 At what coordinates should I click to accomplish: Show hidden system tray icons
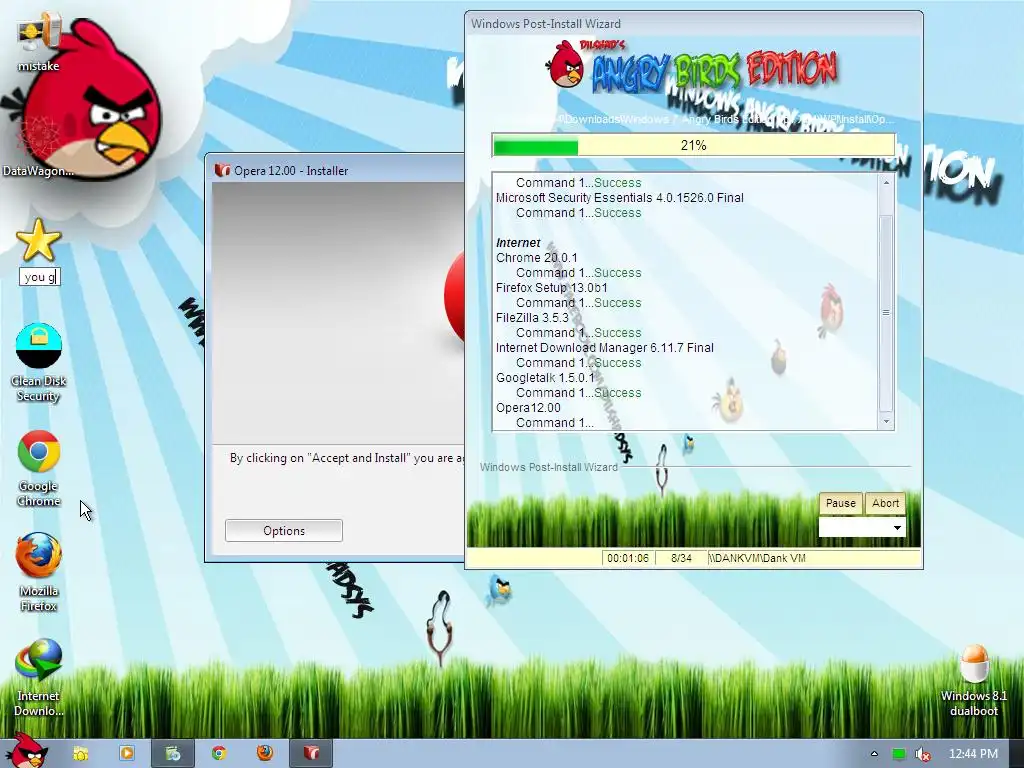tap(874, 754)
